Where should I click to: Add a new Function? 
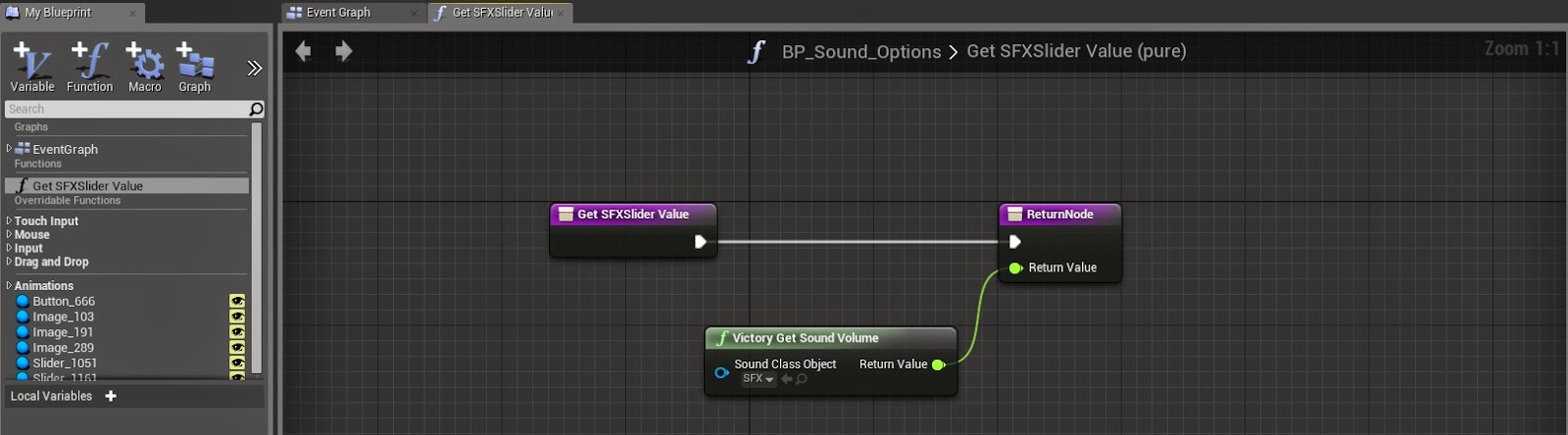click(89, 68)
